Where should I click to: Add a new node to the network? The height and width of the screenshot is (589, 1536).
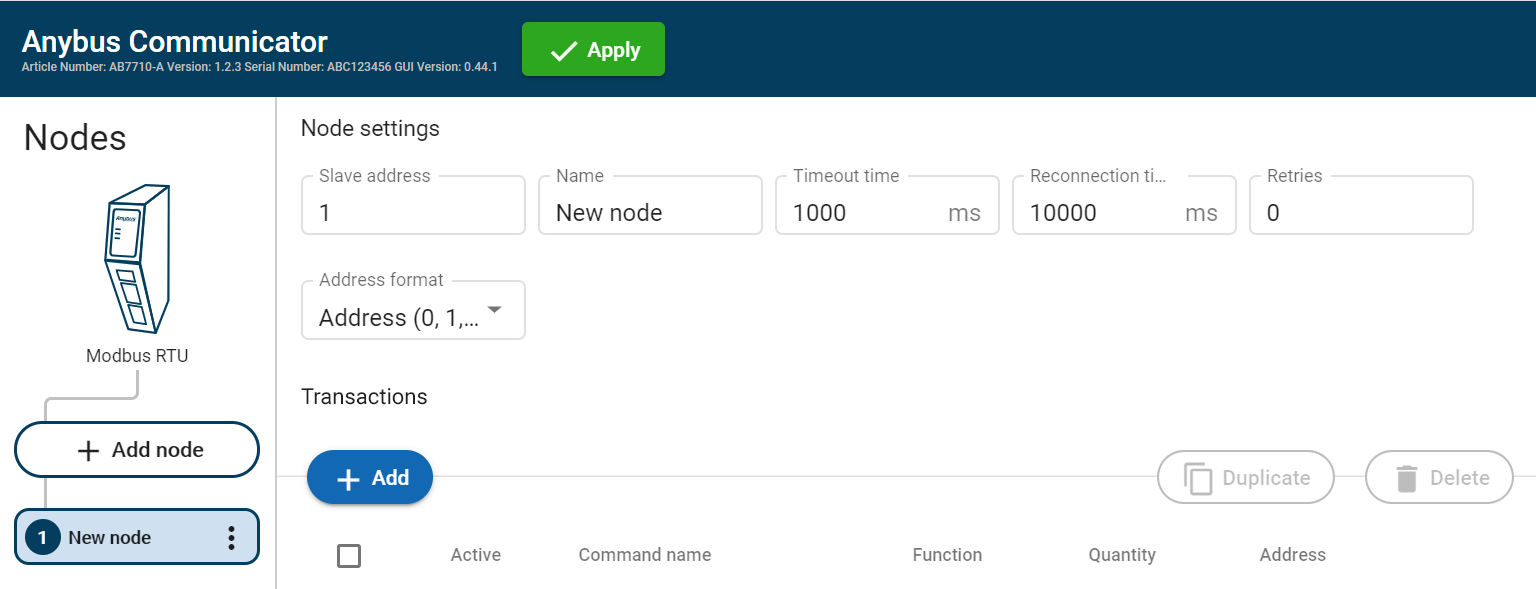pyautogui.click(x=137, y=449)
